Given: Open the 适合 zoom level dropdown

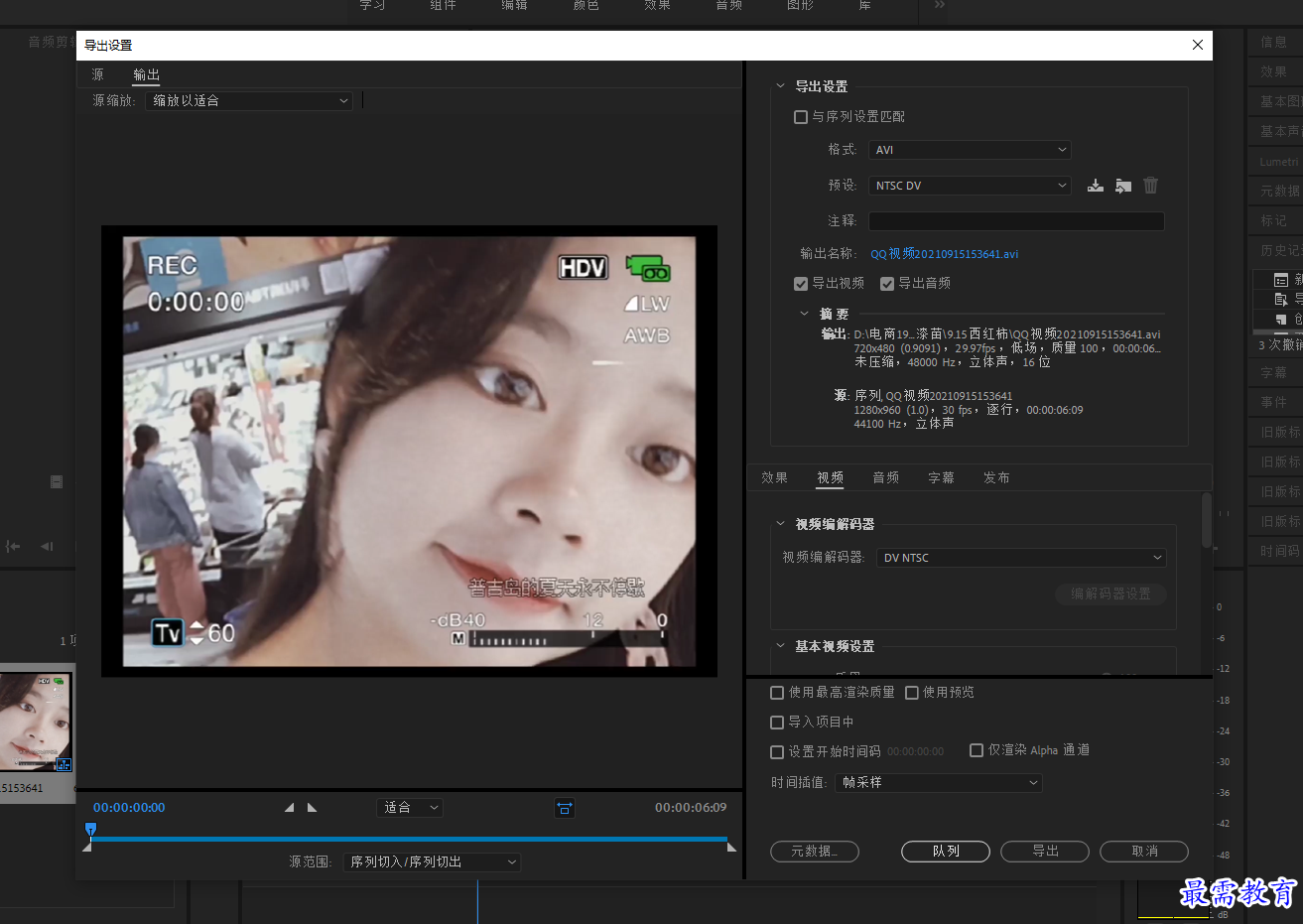Looking at the screenshot, I should [410, 808].
